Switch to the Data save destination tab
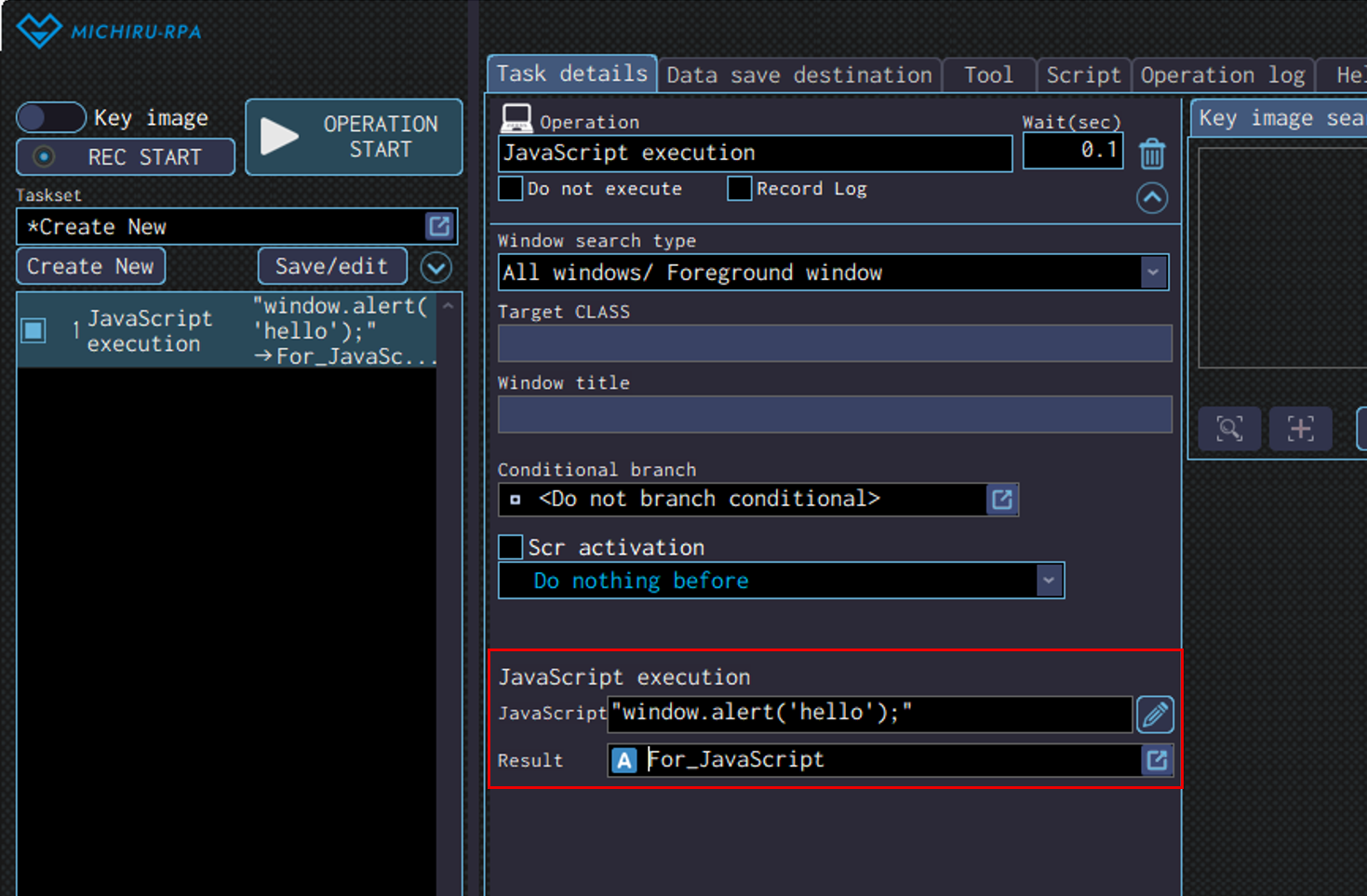This screenshot has height=896, width=1367. 798,75
